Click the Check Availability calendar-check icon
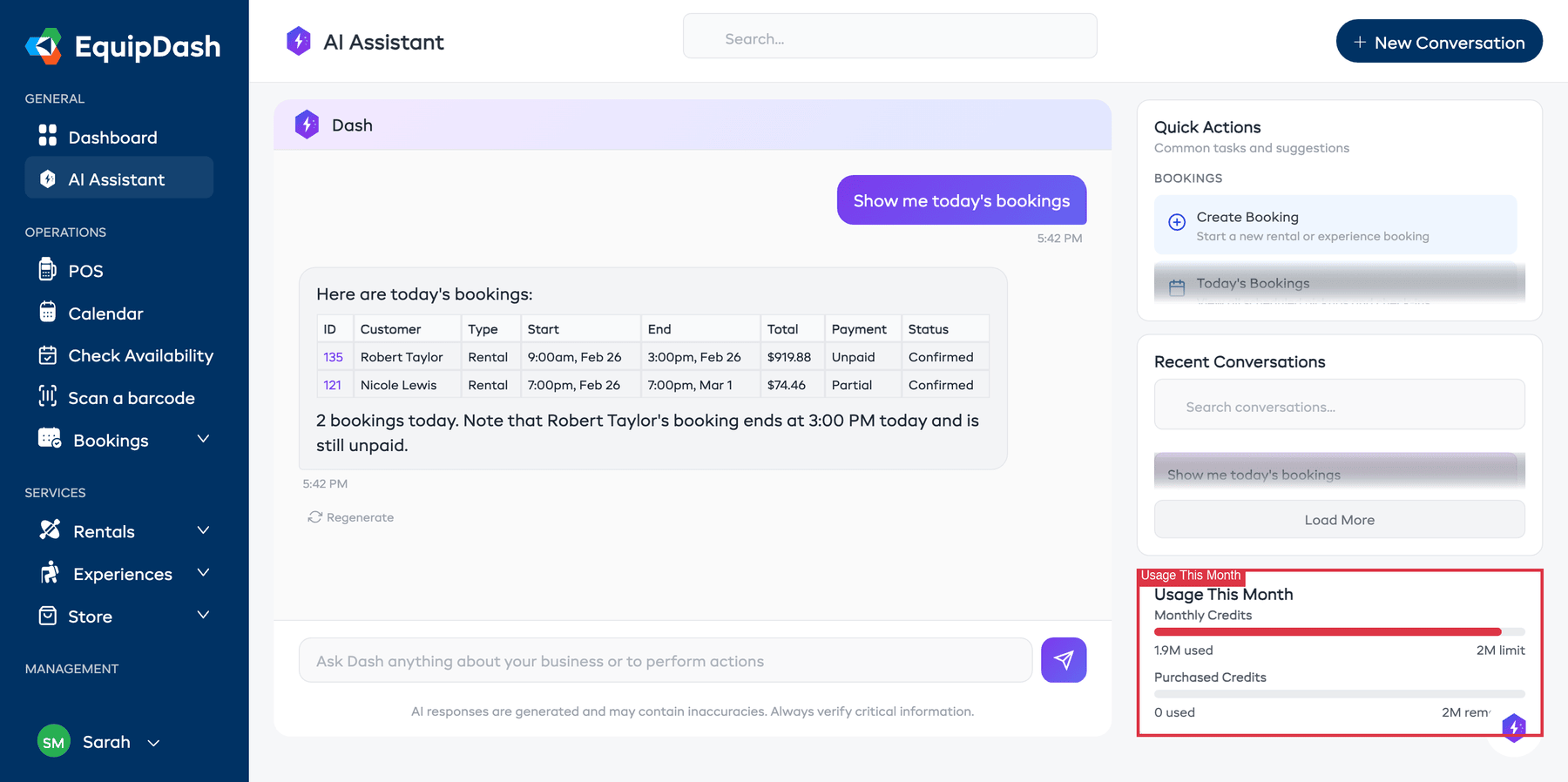Screen dimensions: 1568x782 pos(48,354)
